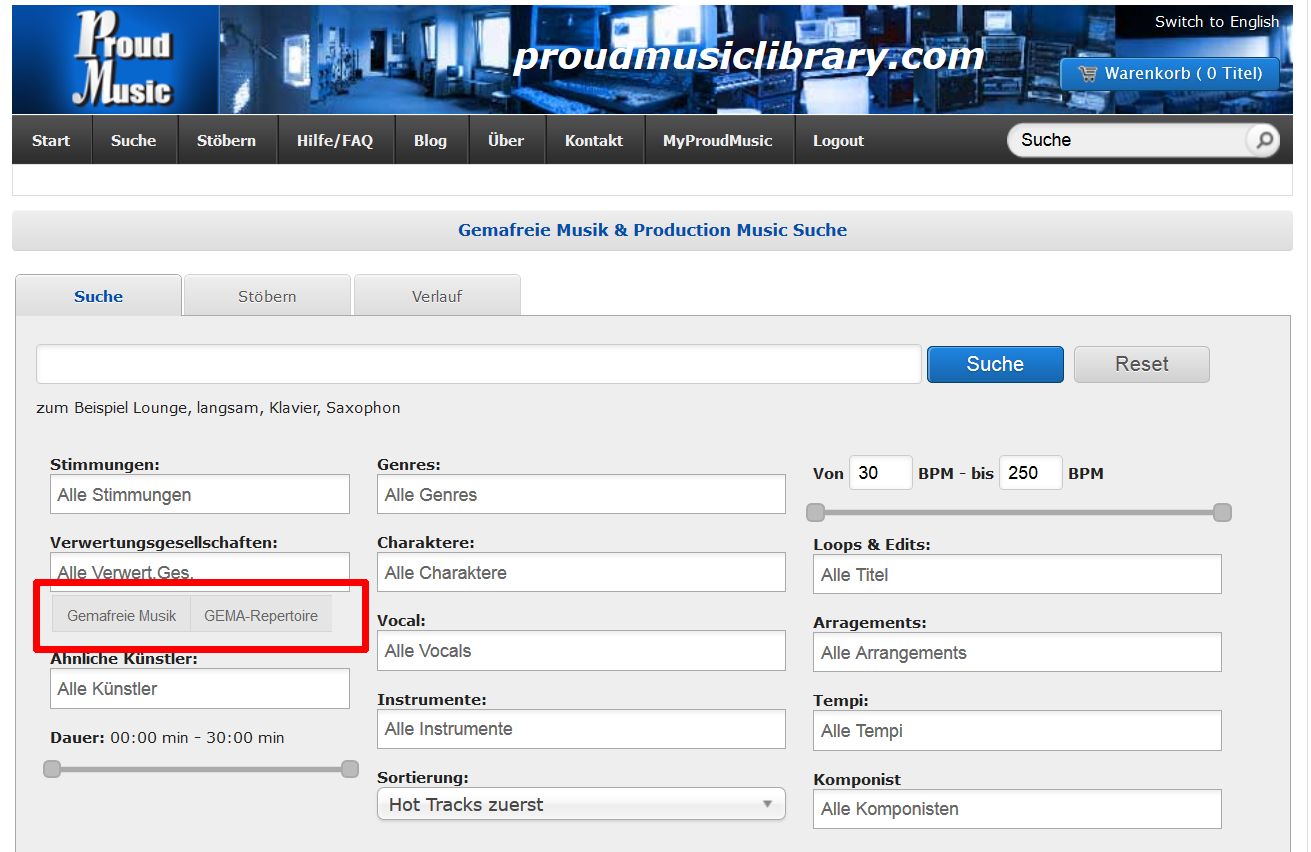
Task: Open the Alle Stimmungen selector
Action: 200,494
